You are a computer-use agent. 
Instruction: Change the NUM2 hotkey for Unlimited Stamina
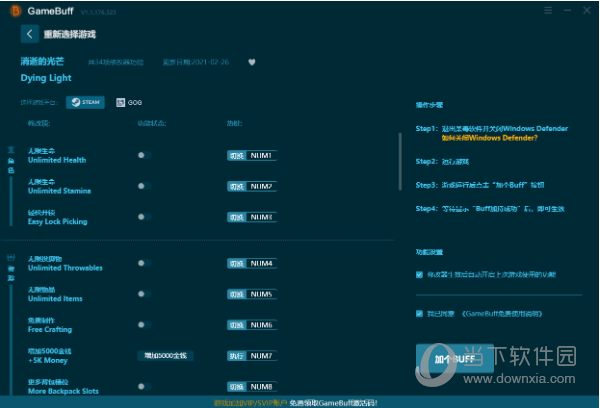[252, 186]
